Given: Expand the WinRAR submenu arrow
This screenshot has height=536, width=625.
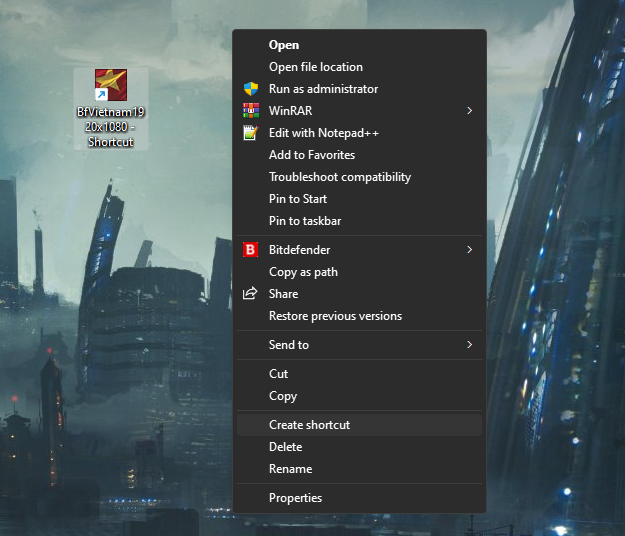Looking at the screenshot, I should (469, 111).
